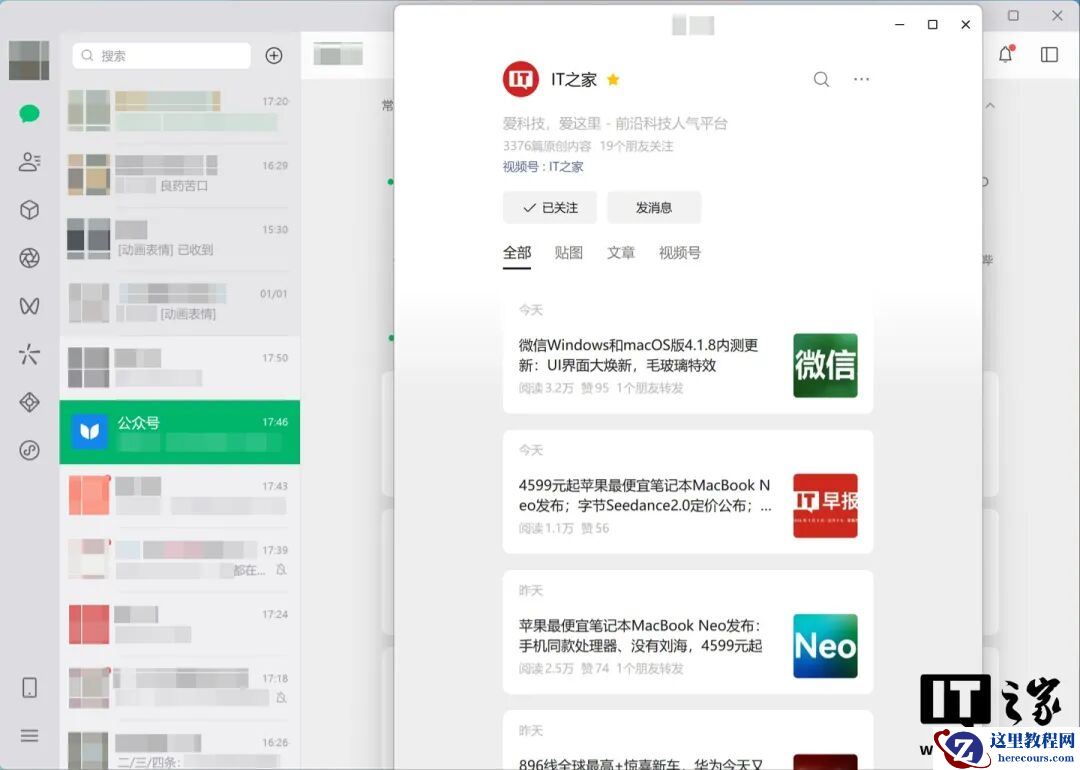Click the user avatar at the top of the sidebar
This screenshot has width=1080, height=770.
[29, 60]
